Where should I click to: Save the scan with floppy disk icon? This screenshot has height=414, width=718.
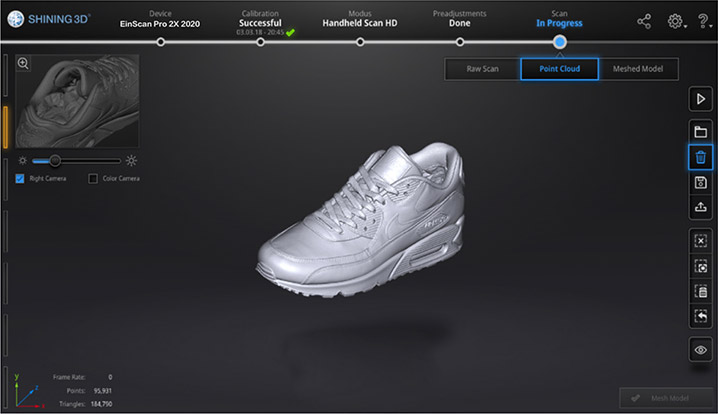tap(700, 182)
